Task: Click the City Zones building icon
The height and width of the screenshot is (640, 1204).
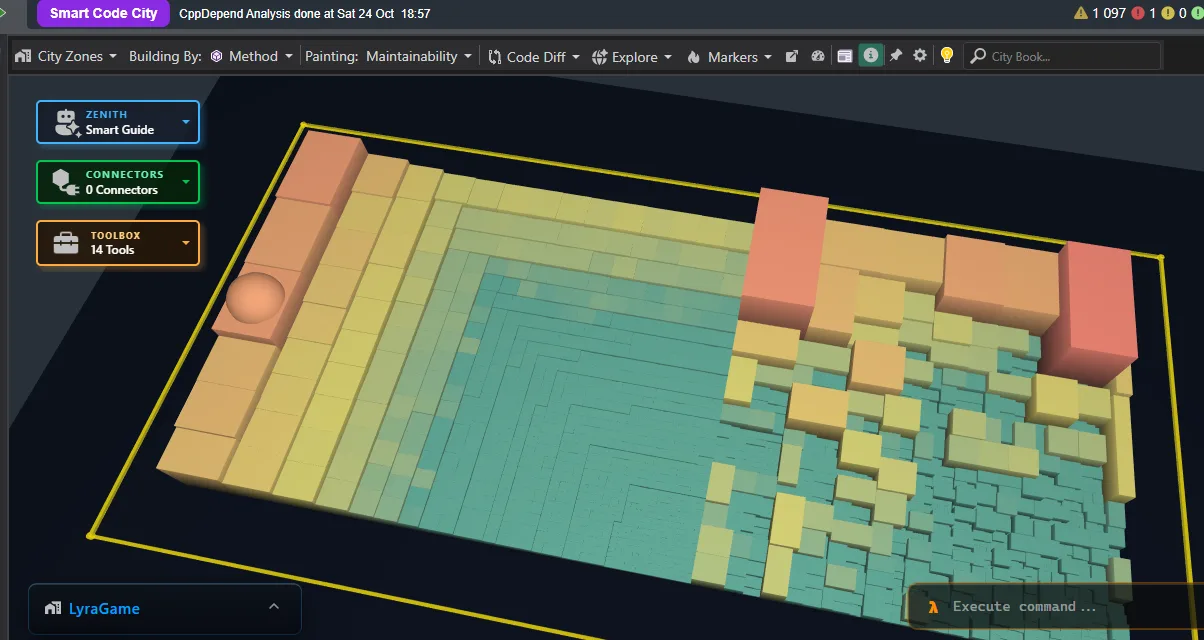Action: click(23, 57)
